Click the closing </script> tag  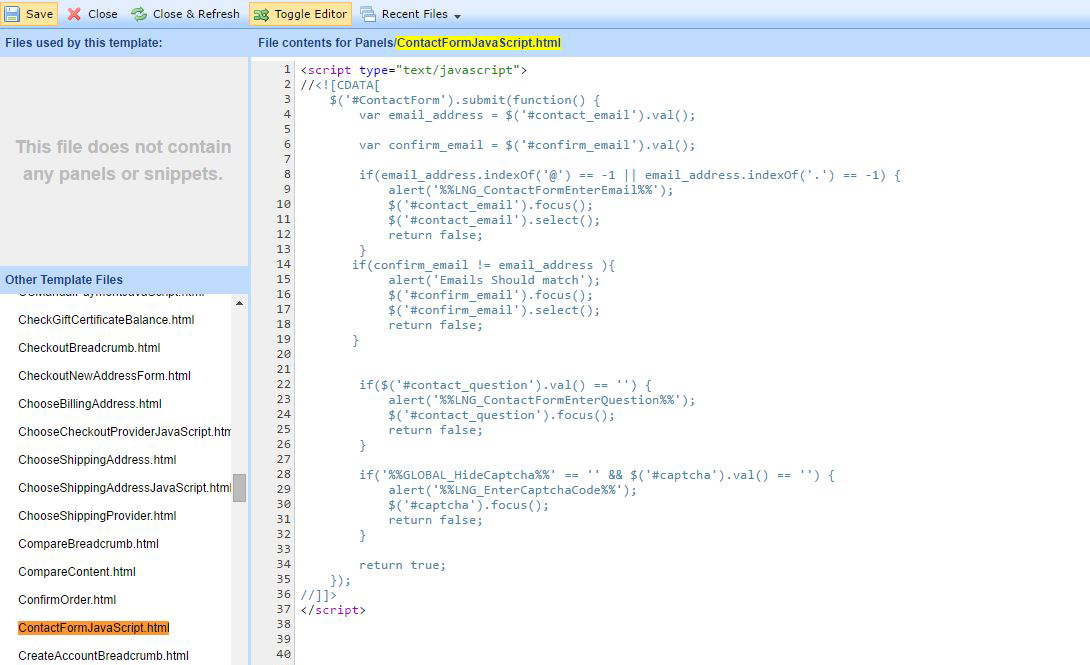pyautogui.click(x=333, y=610)
